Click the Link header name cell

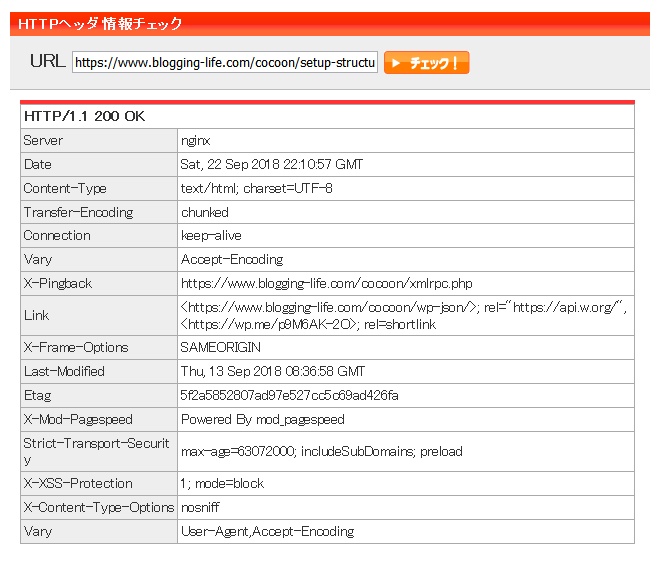tap(99, 316)
